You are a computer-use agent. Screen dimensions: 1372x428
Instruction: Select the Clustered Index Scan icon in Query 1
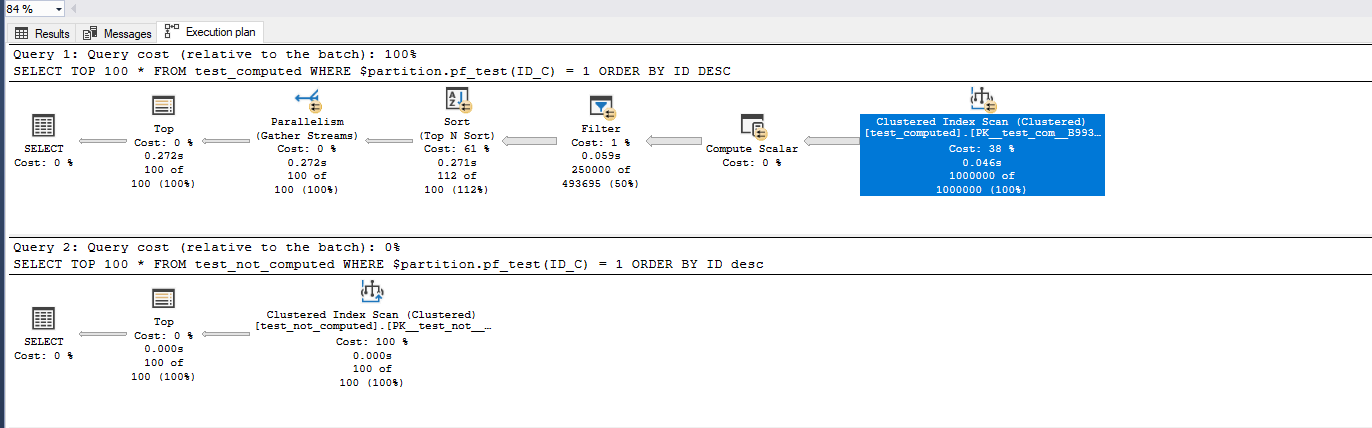point(982,100)
